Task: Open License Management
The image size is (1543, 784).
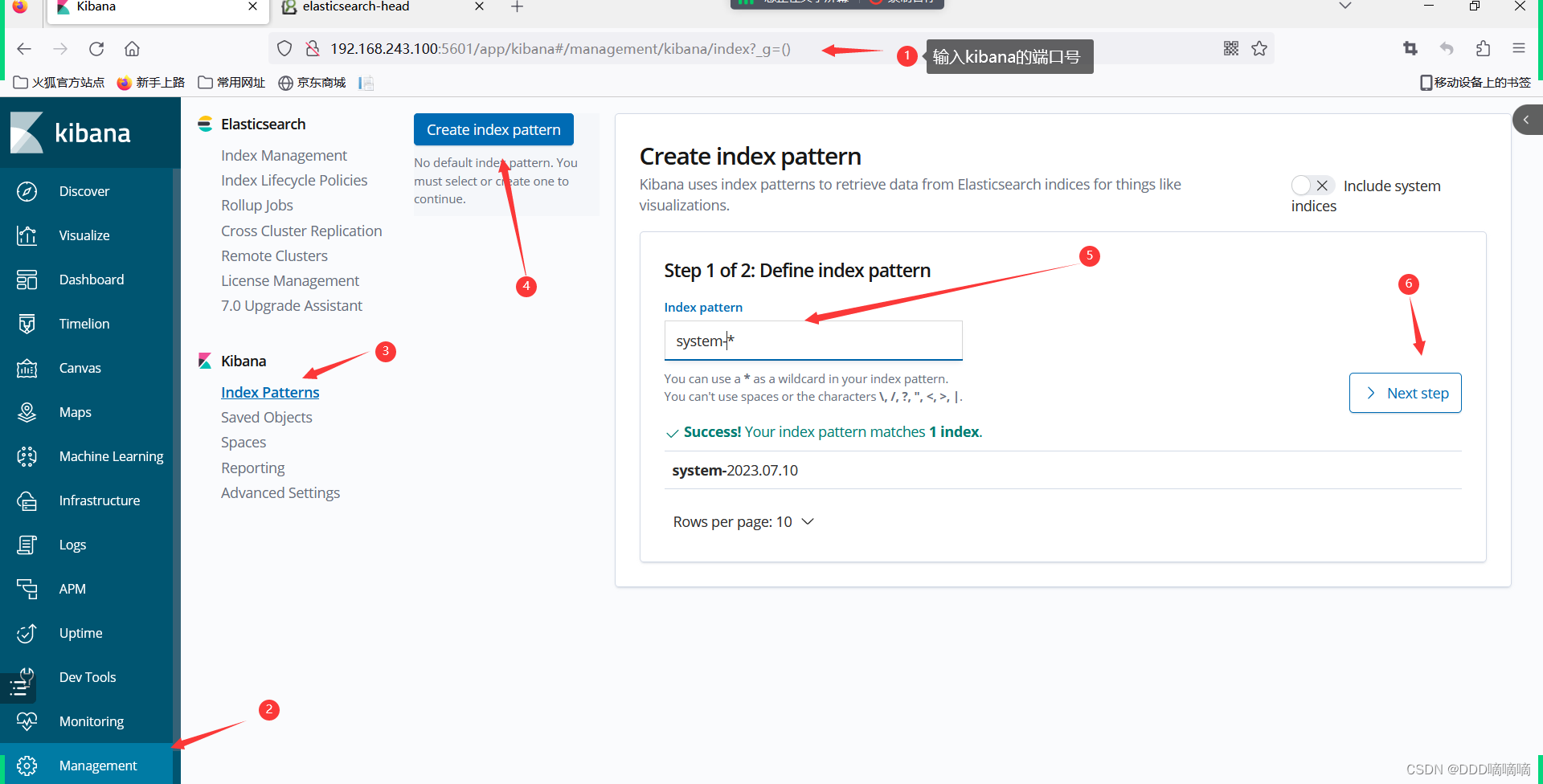Action: (290, 281)
